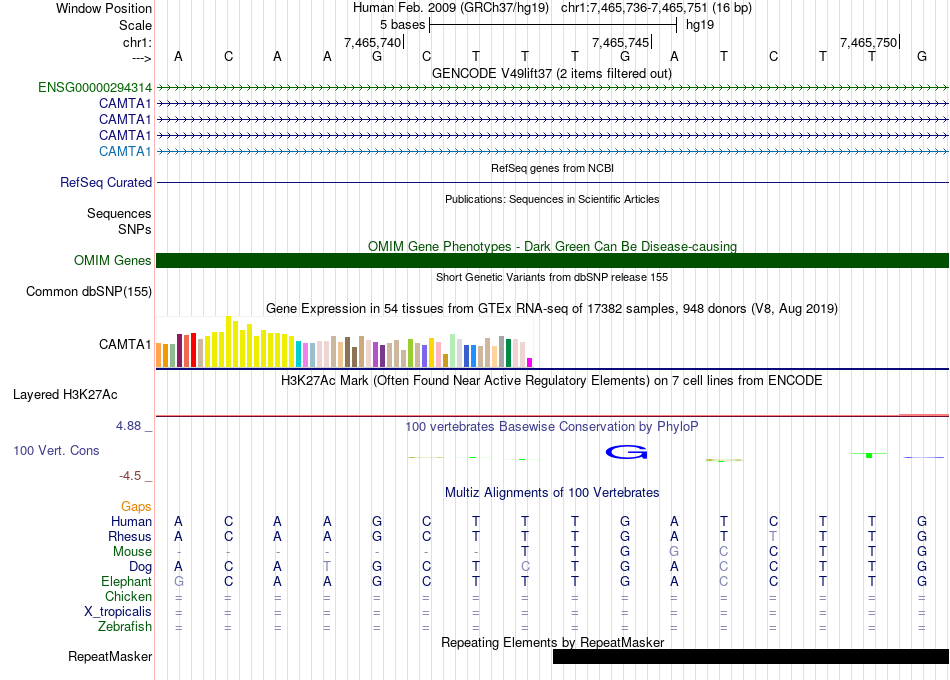
Task: Click the OMIM Genes track label
Action: 113,261
